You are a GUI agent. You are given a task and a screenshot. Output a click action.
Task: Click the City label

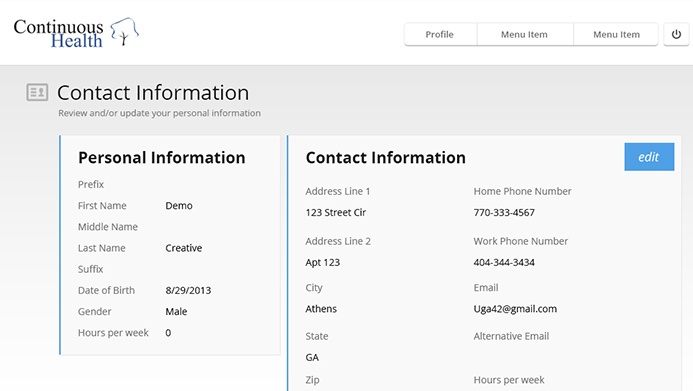(314, 288)
